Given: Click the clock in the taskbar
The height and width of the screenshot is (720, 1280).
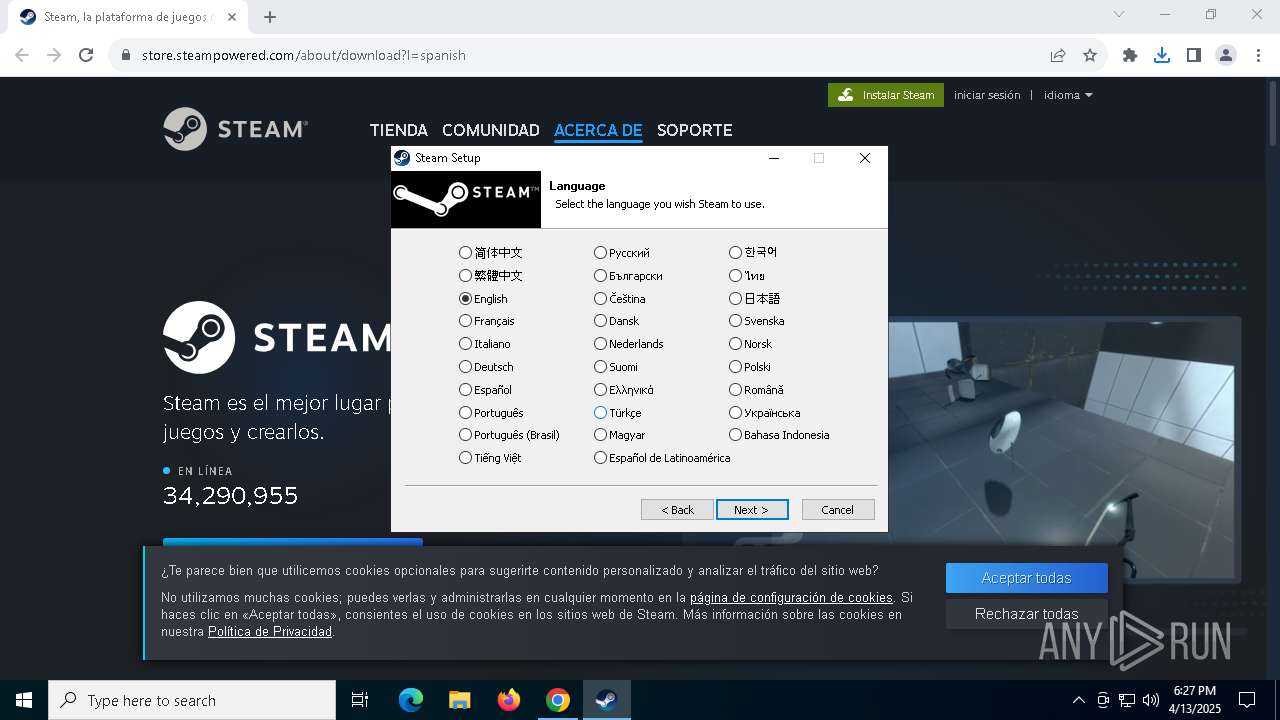Looking at the screenshot, I should click(1195, 700).
